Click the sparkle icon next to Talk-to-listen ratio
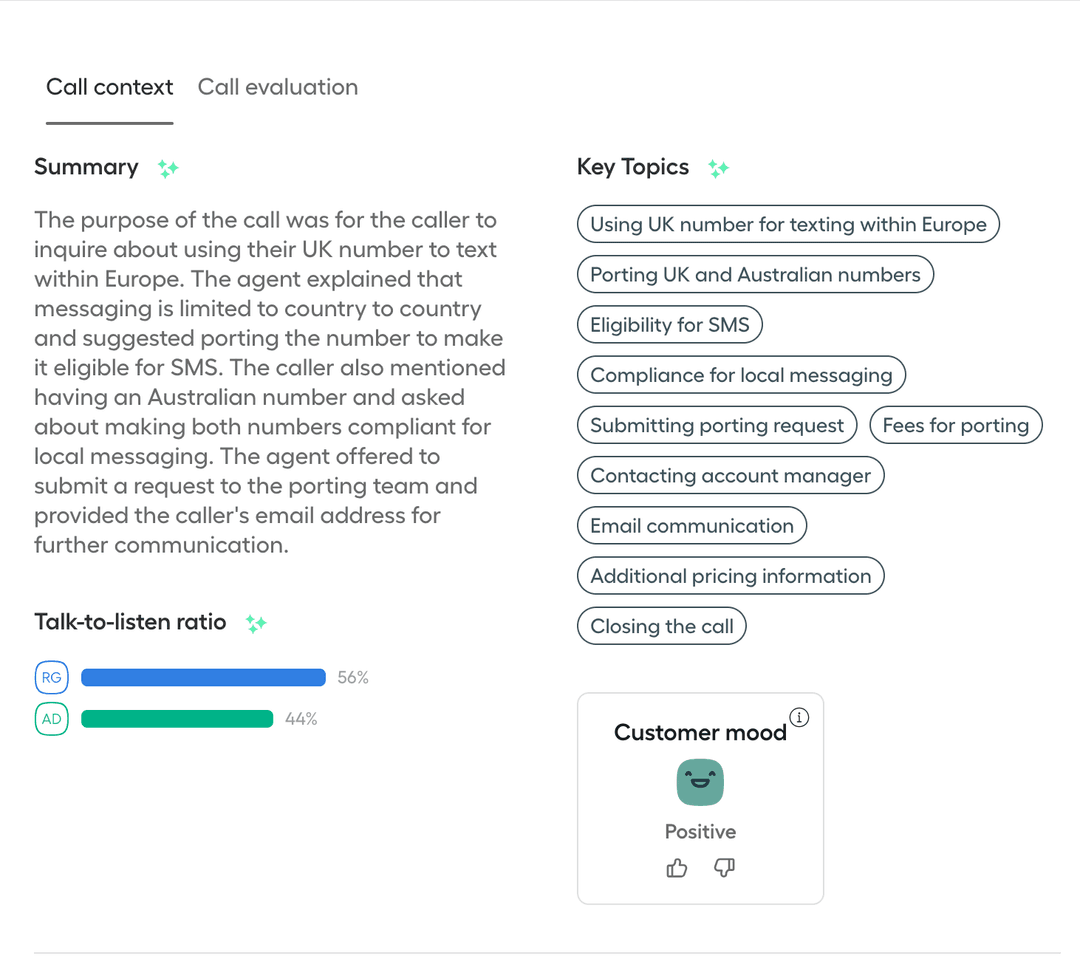The image size is (1080, 956). pos(256,623)
